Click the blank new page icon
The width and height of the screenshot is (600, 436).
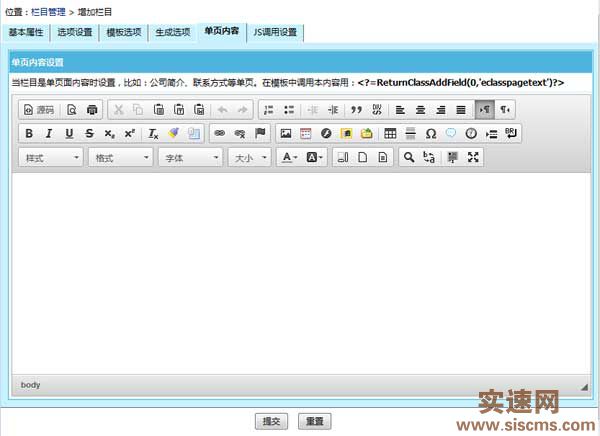362,157
